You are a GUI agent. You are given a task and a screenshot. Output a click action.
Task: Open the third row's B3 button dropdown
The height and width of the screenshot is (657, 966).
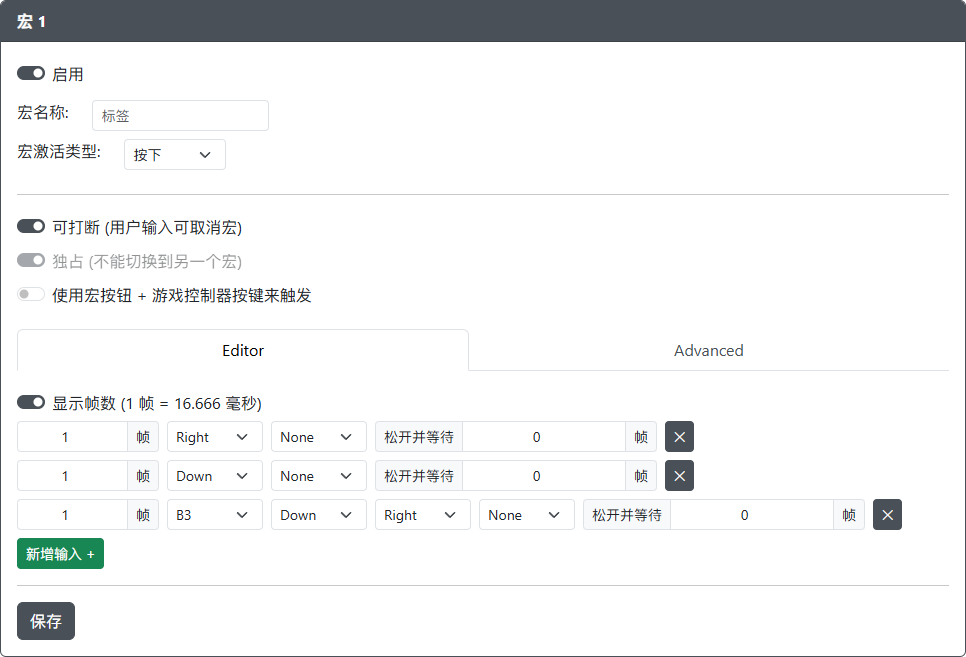click(214, 515)
